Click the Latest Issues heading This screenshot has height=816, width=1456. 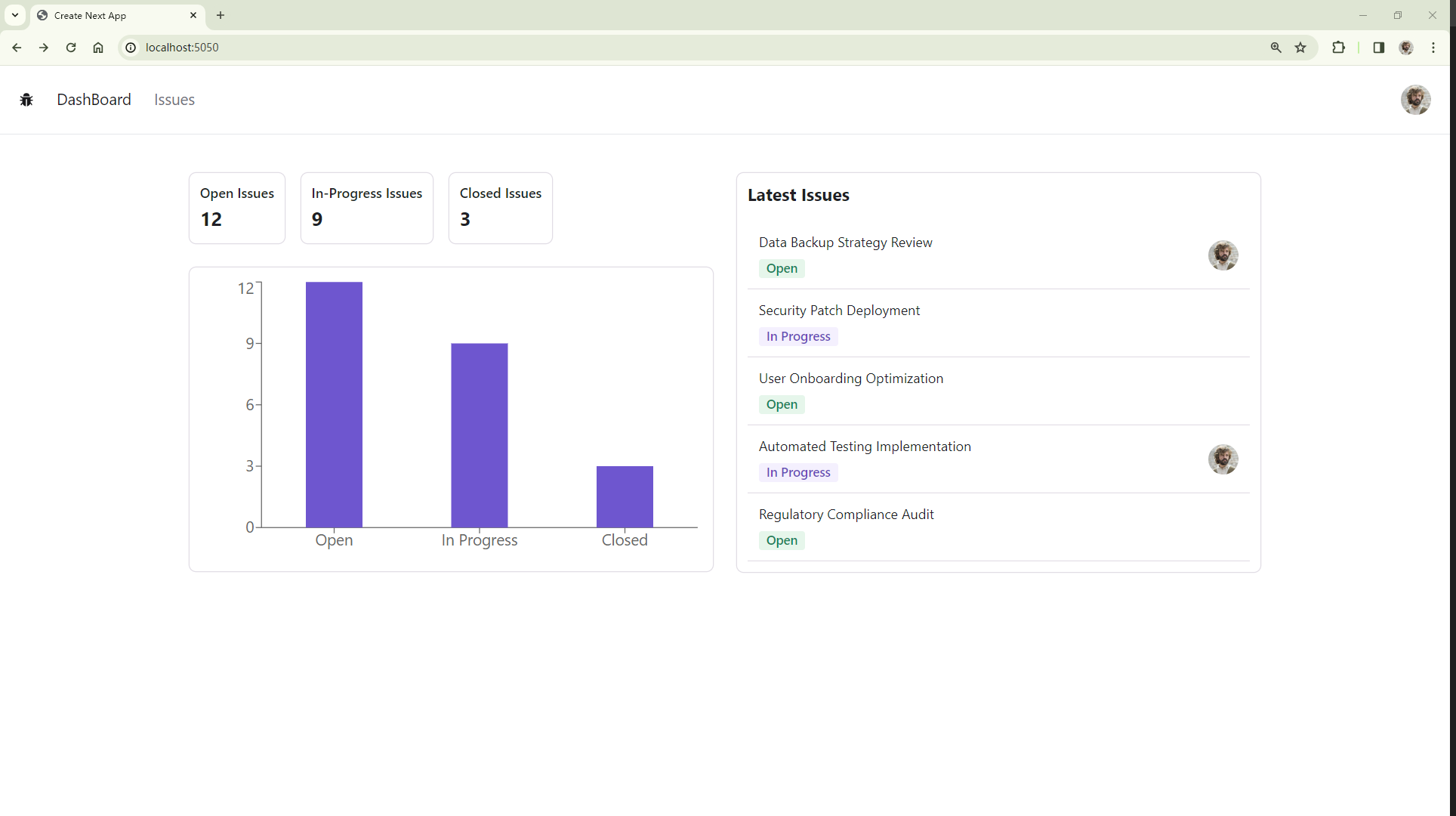[798, 195]
